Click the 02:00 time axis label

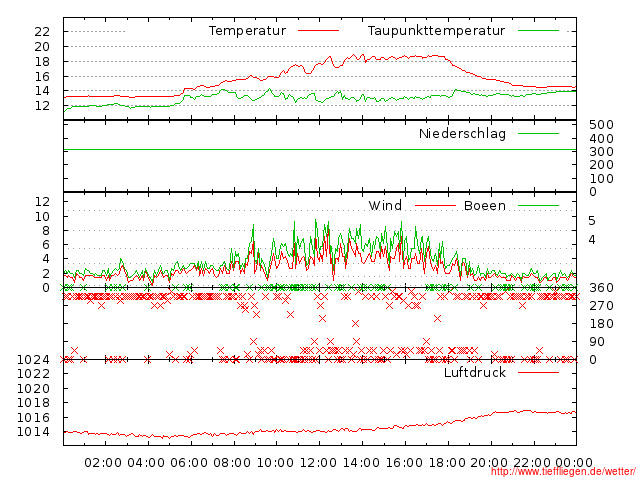103,463
